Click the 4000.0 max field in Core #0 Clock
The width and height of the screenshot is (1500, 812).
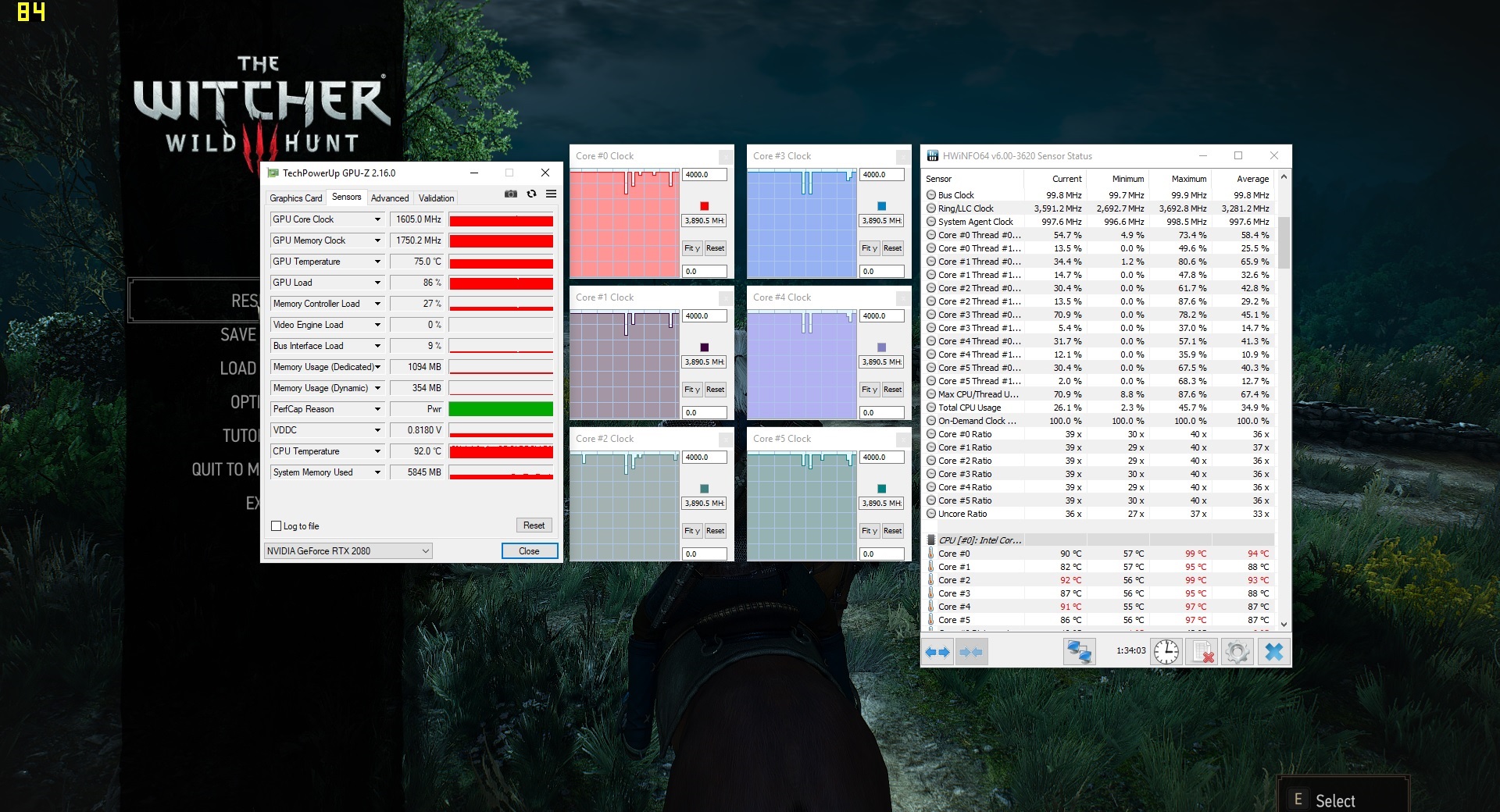click(705, 175)
